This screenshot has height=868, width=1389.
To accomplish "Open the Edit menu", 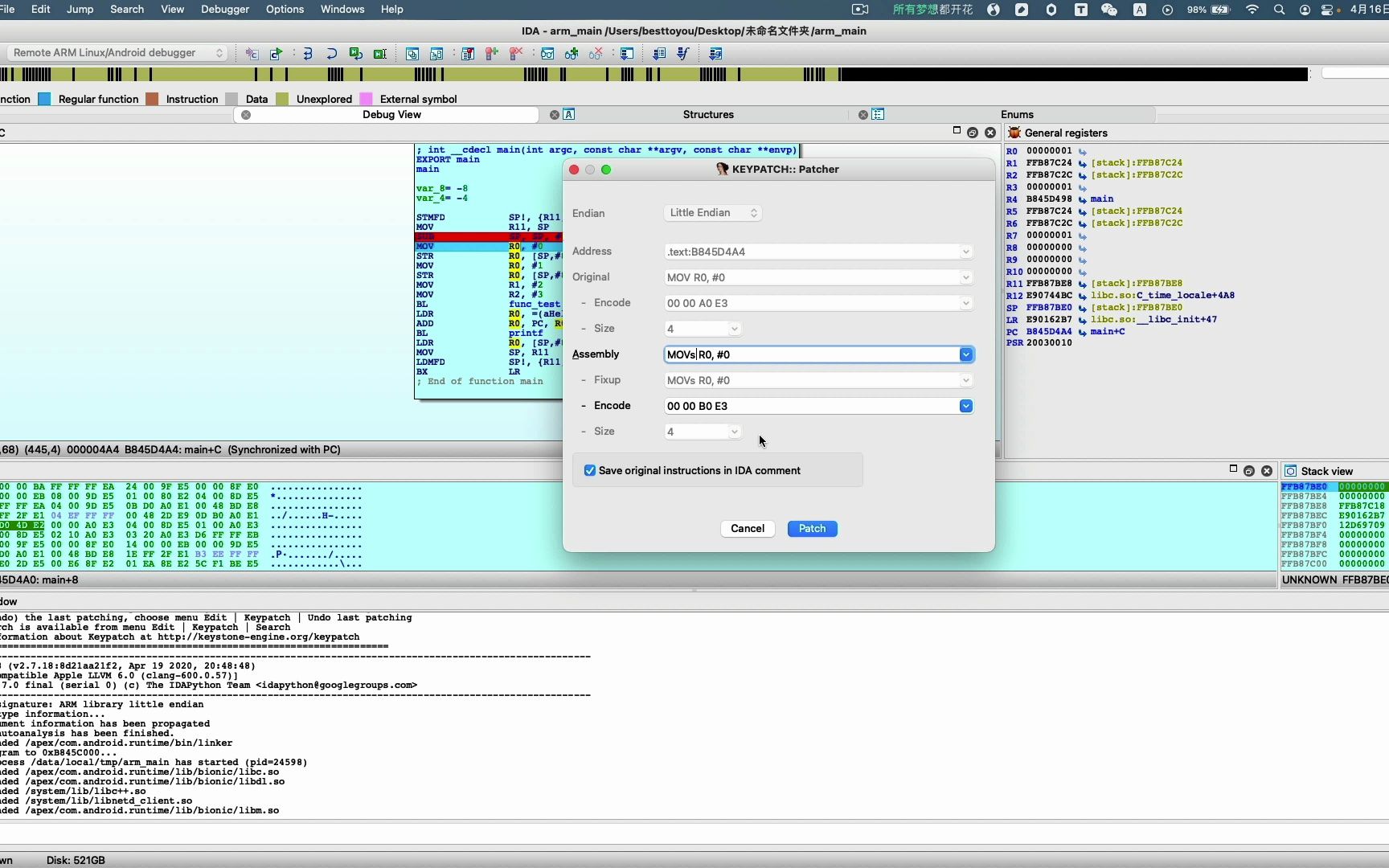I will 40,10.
